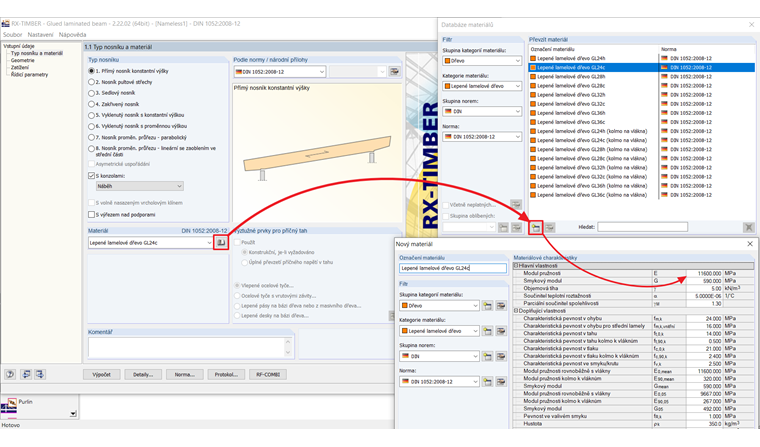Click the filter icon beside Včetně neplatných
The width and height of the screenshot is (760, 447).
[516, 205]
